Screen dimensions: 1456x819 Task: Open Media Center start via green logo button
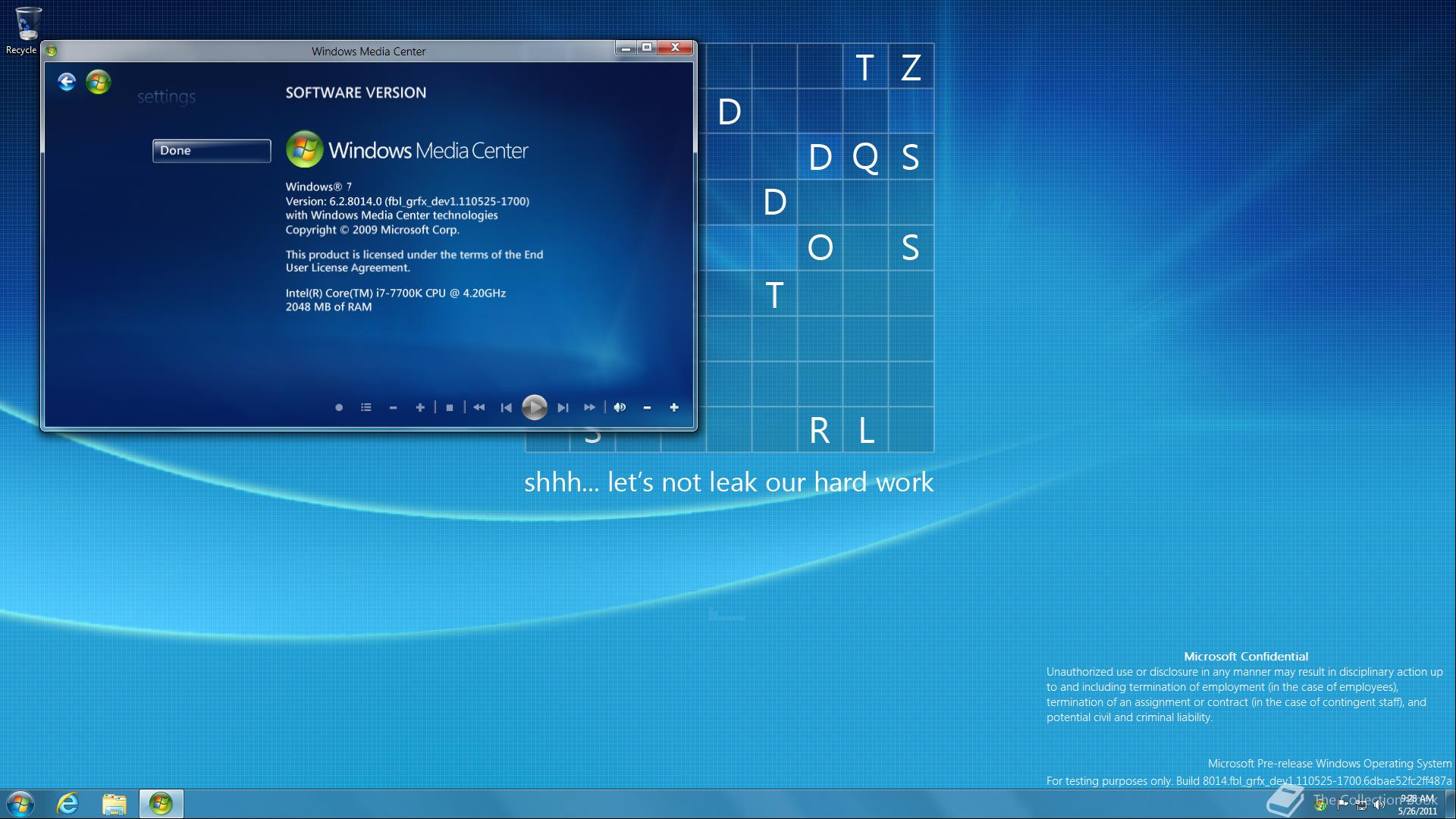click(x=98, y=82)
